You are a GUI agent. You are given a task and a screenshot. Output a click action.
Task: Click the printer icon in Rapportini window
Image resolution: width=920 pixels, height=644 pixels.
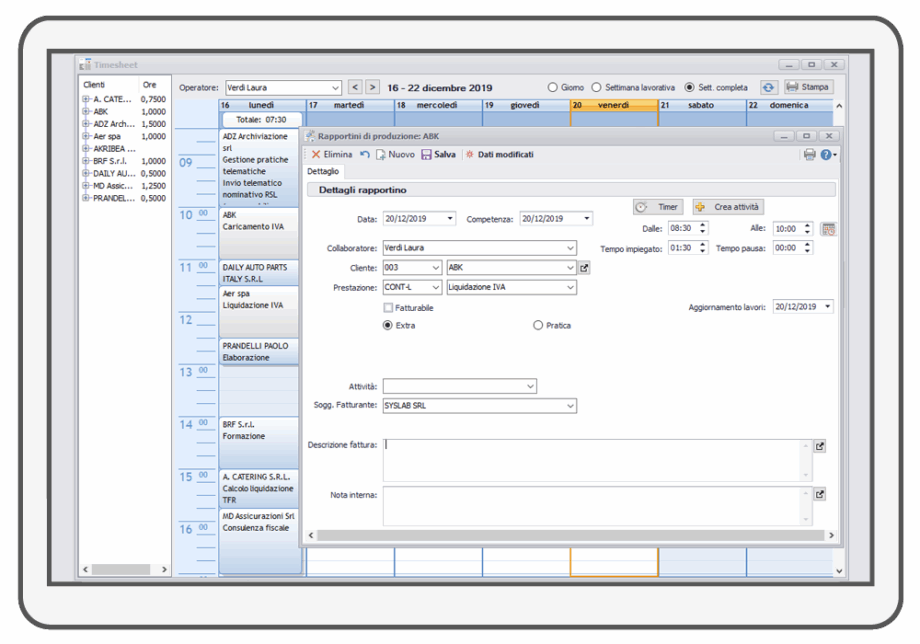pyautogui.click(x=810, y=155)
